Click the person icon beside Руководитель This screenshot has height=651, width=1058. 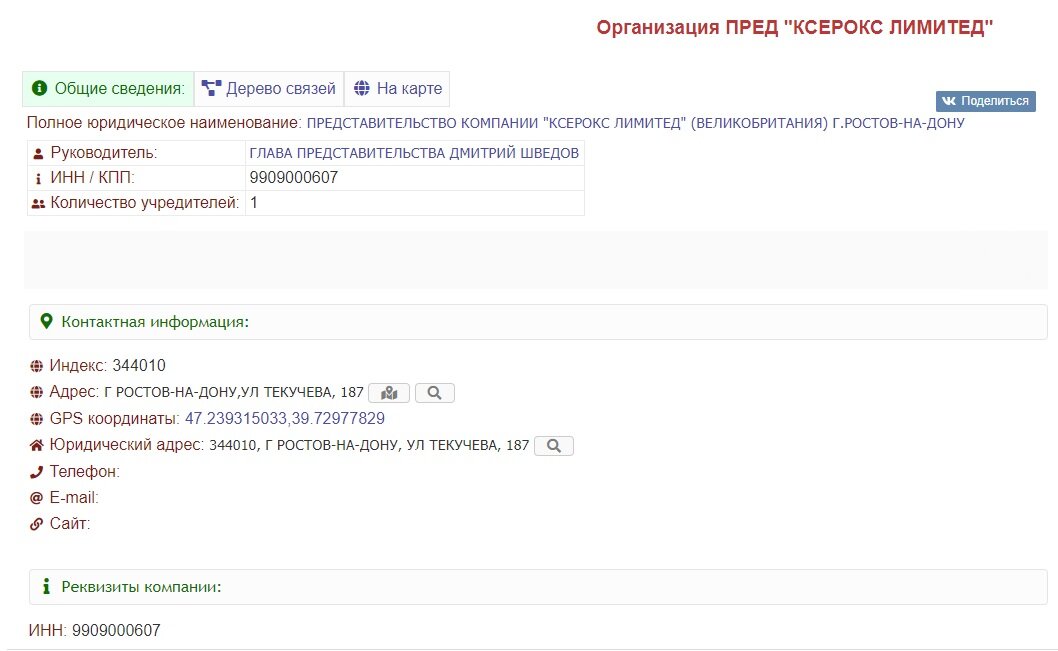click(38, 154)
